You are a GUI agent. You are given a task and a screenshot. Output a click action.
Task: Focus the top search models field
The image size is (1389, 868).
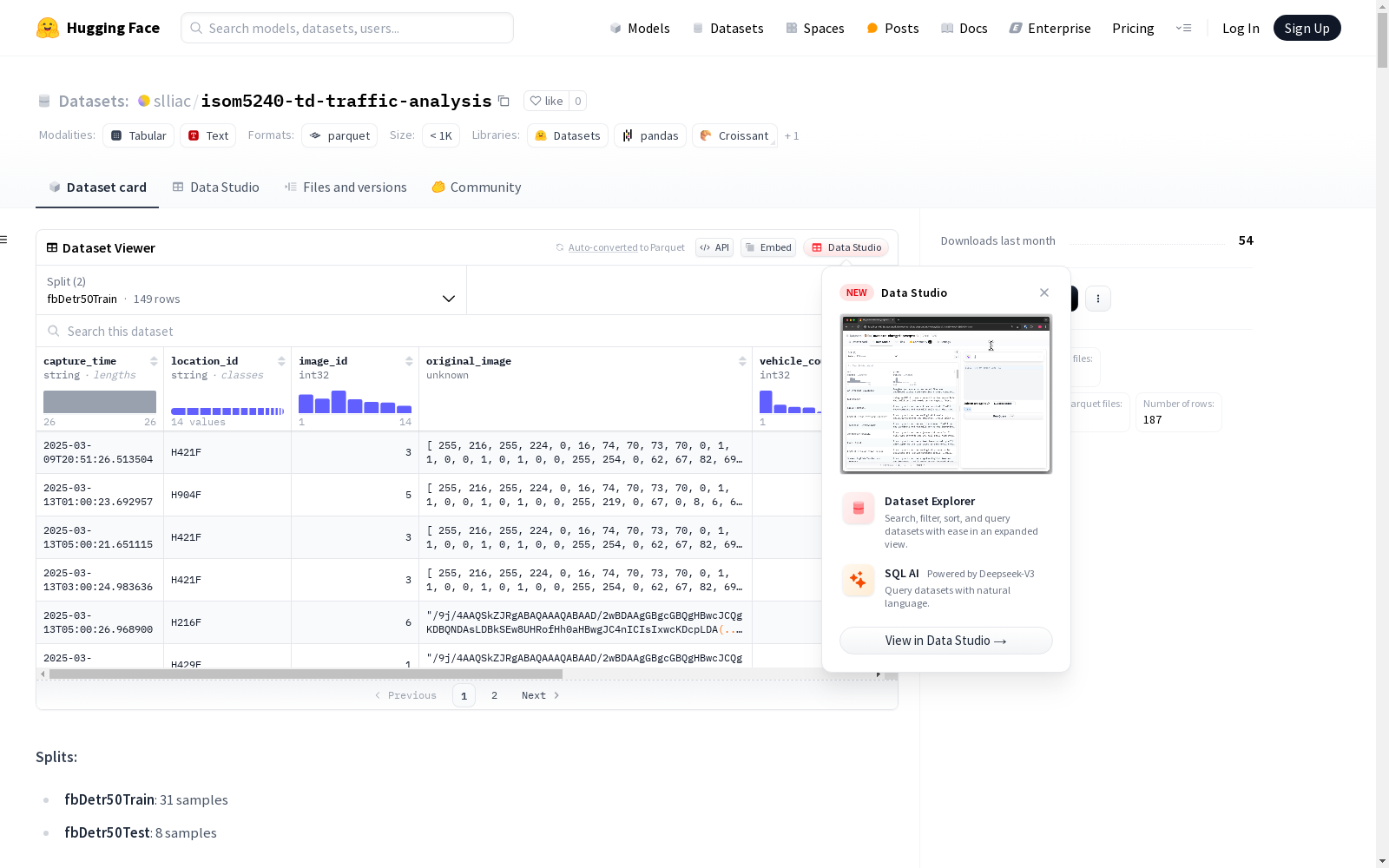tap(347, 28)
